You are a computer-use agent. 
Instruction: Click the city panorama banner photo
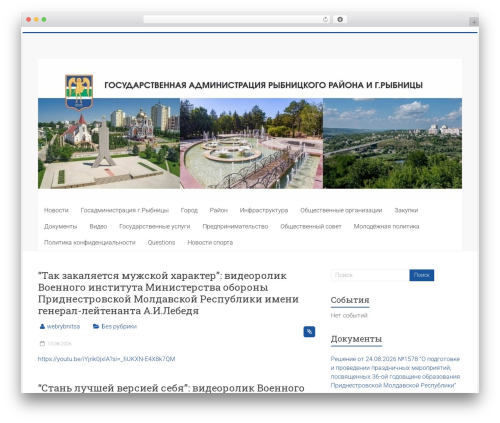click(x=392, y=143)
